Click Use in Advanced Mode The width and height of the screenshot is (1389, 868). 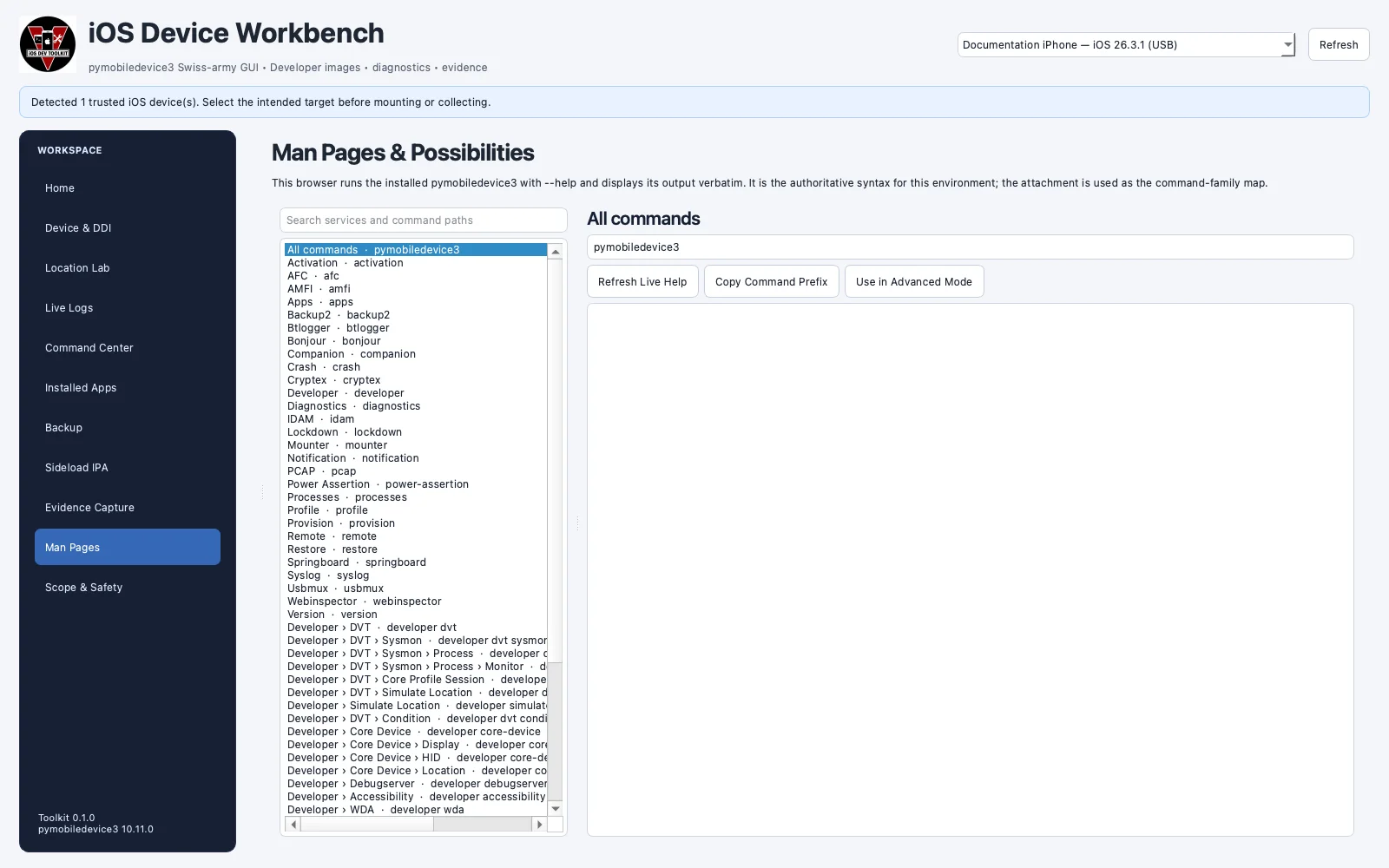[913, 282]
